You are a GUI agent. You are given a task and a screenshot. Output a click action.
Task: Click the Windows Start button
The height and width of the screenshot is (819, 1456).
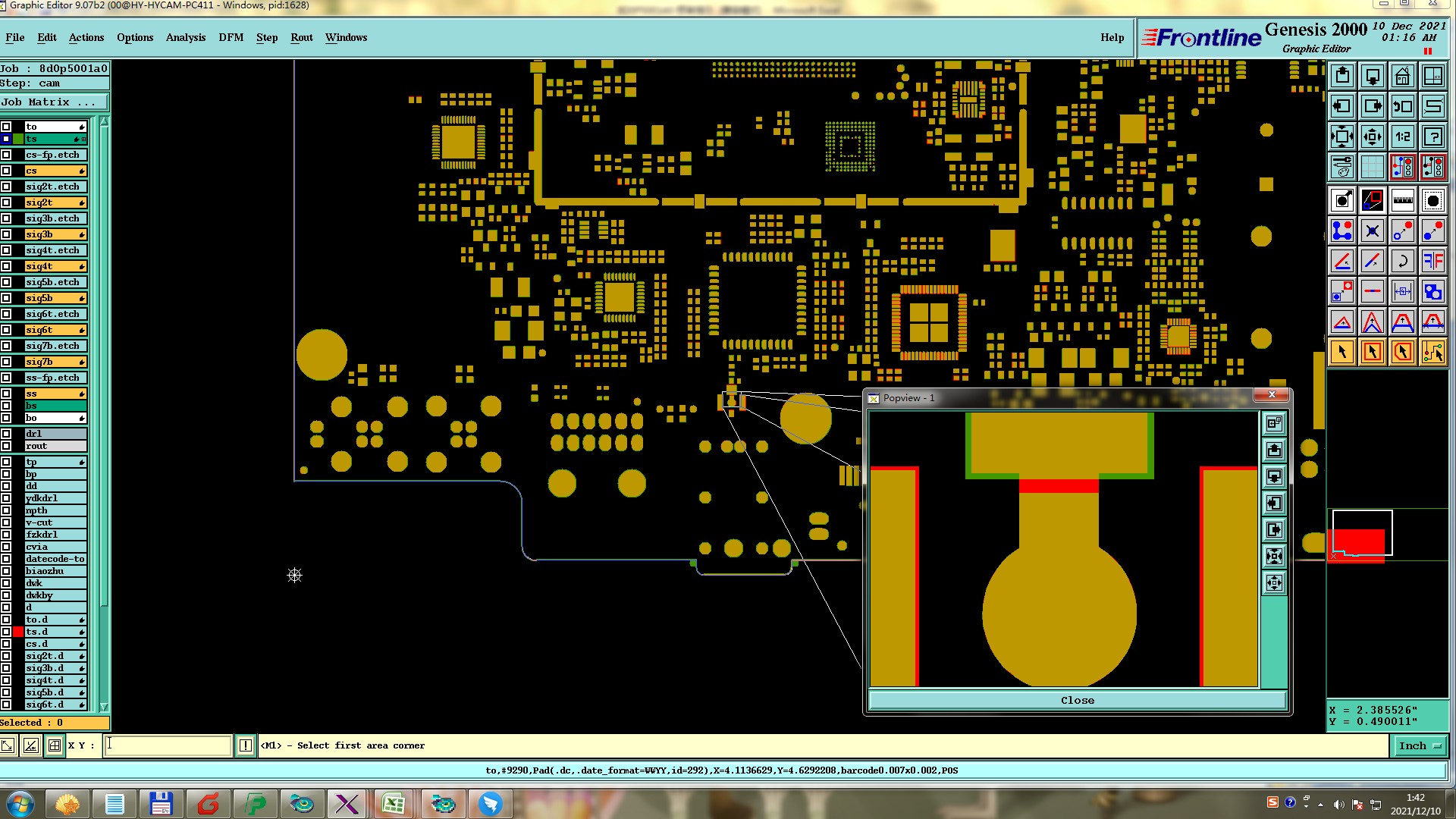point(20,804)
